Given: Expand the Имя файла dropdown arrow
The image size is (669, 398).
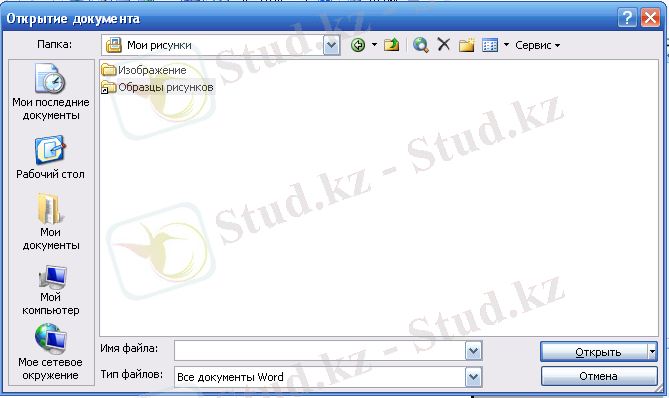Looking at the screenshot, I should pyautogui.click(x=473, y=351).
